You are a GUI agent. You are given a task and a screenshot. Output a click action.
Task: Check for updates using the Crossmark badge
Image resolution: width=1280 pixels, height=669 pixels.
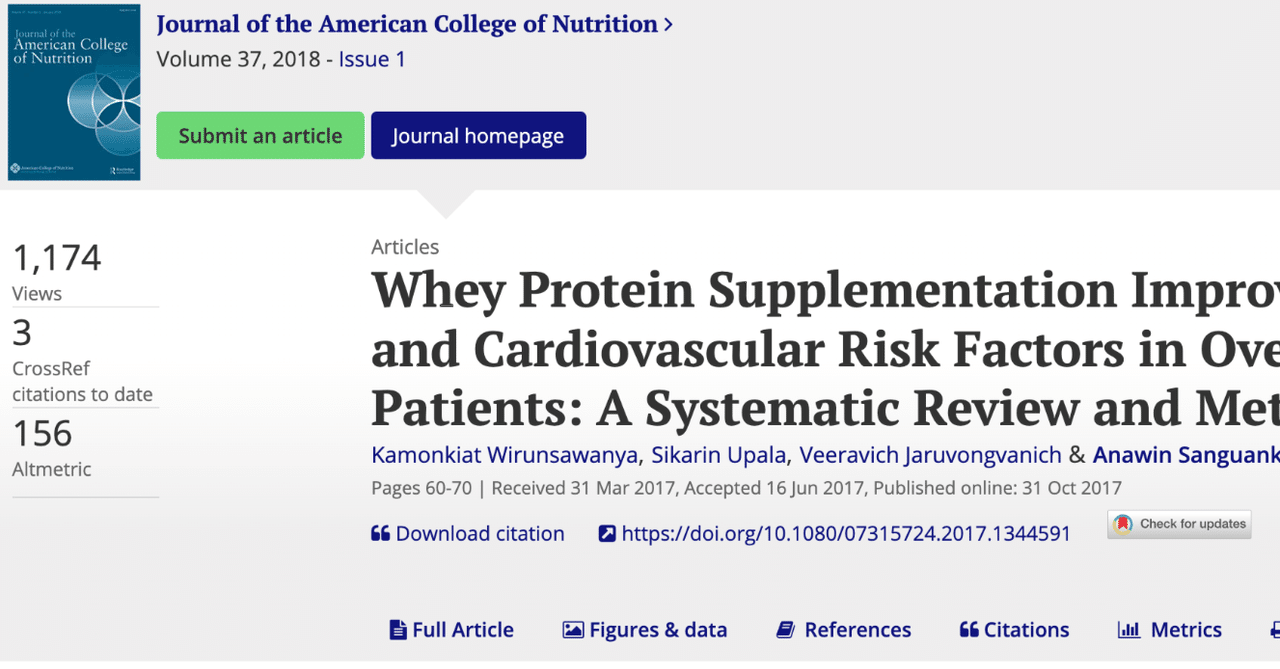click(x=1178, y=524)
